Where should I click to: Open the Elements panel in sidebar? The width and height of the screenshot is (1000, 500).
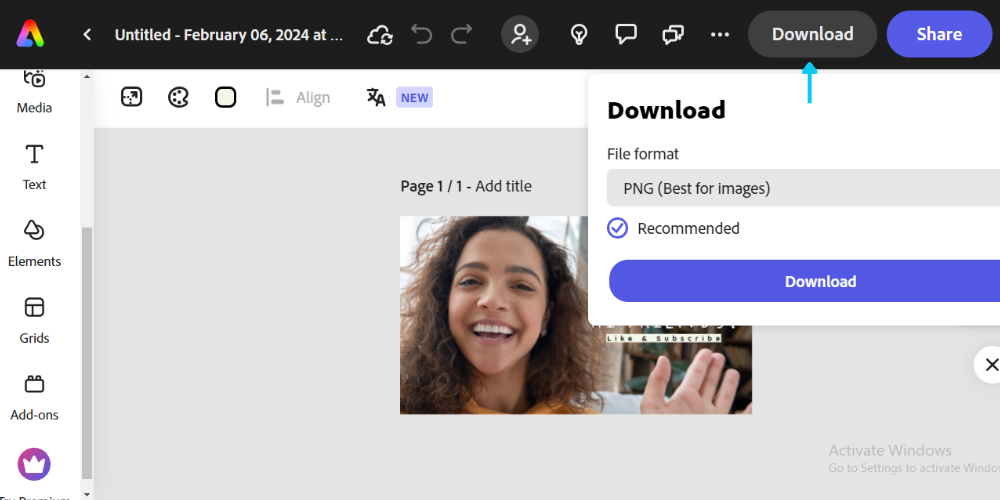(x=34, y=243)
